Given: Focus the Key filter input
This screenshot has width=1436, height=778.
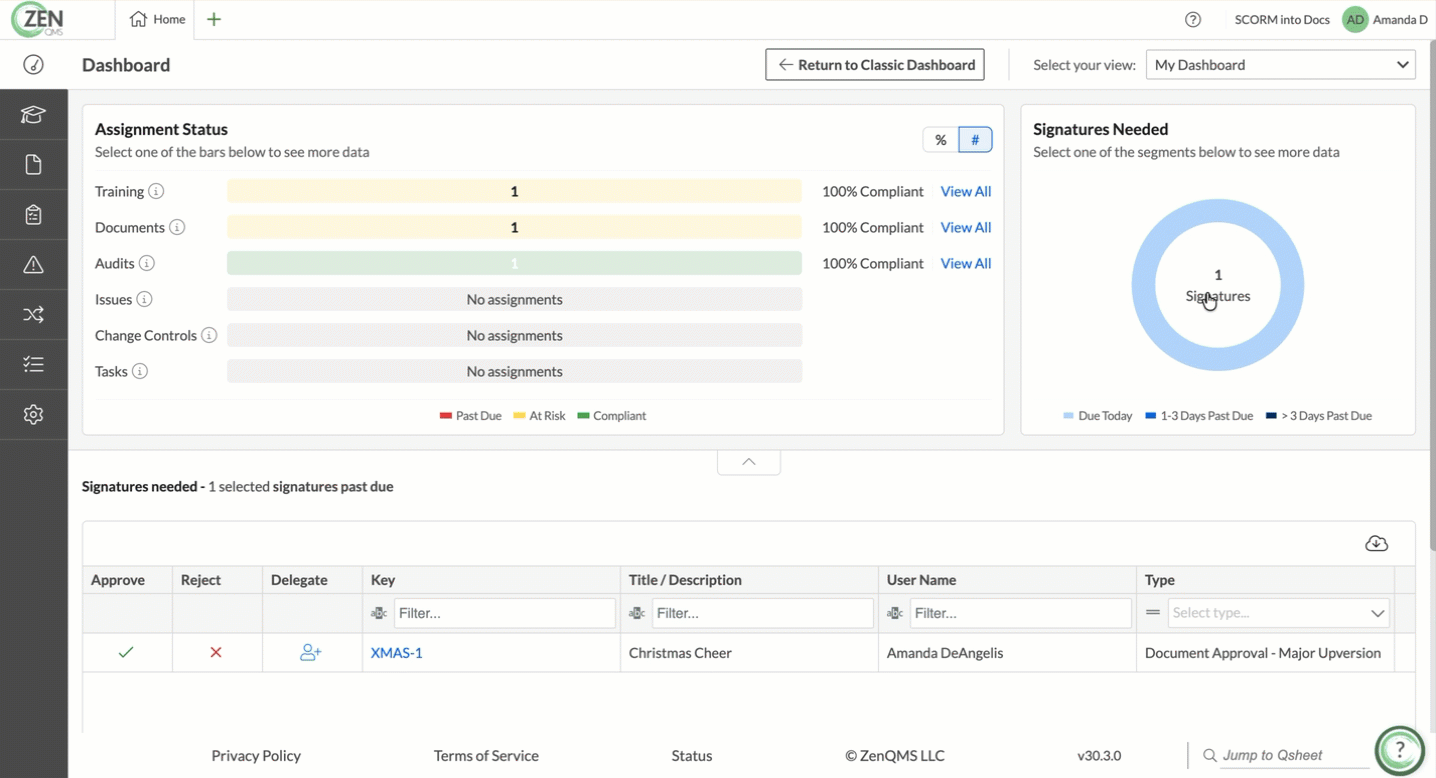Looking at the screenshot, I should point(505,613).
